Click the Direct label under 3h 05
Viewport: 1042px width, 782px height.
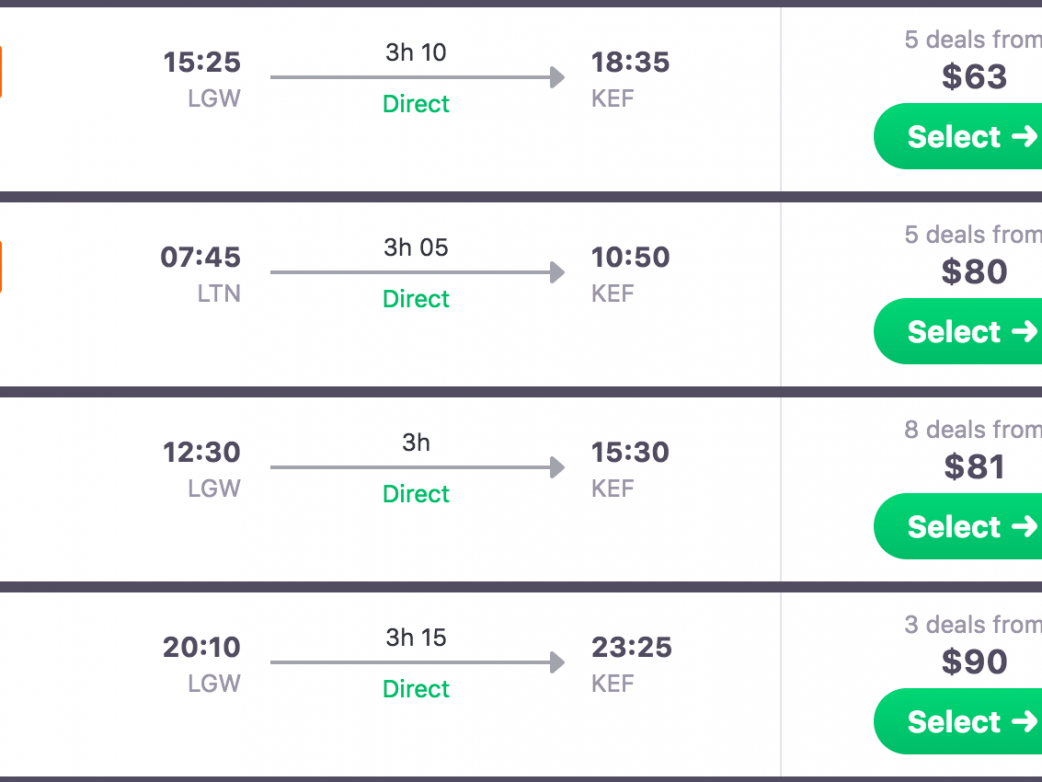pyautogui.click(x=416, y=299)
